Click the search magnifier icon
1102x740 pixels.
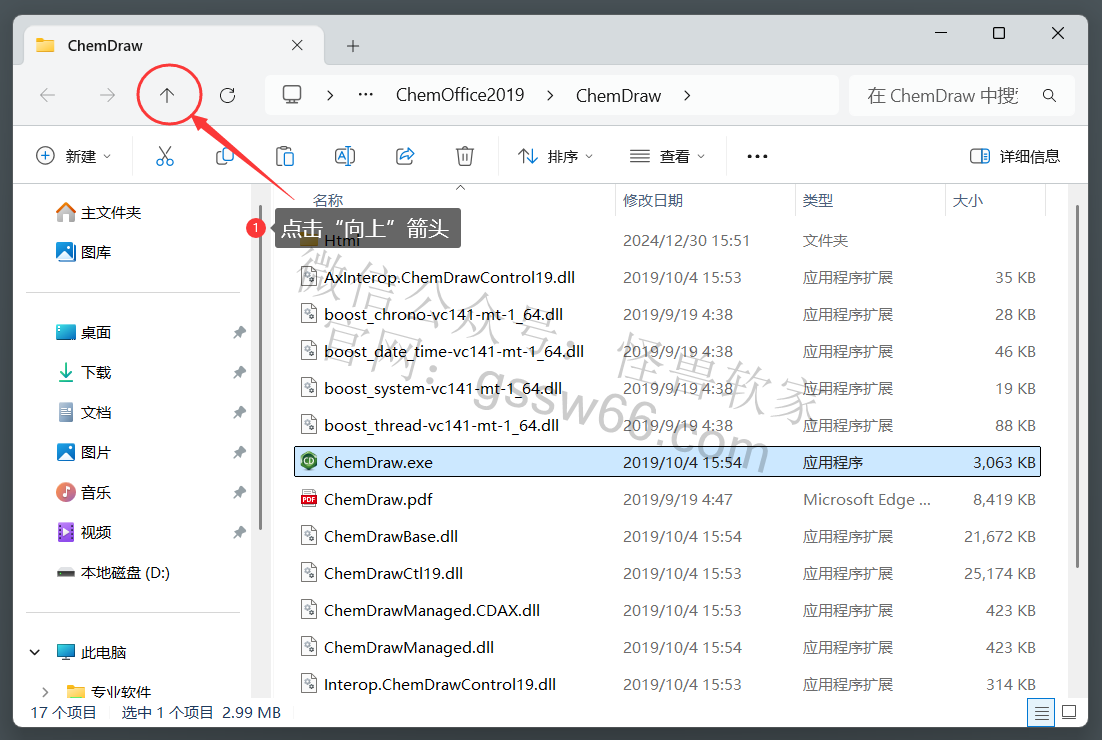(x=1049, y=96)
